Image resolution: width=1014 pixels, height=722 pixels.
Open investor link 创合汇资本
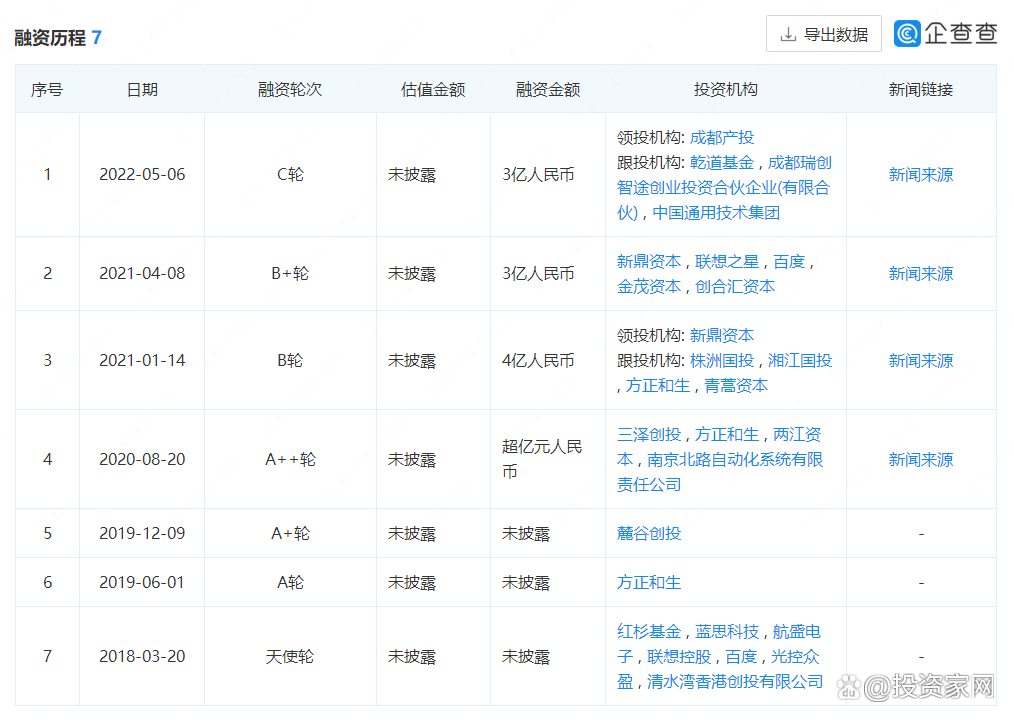(735, 286)
